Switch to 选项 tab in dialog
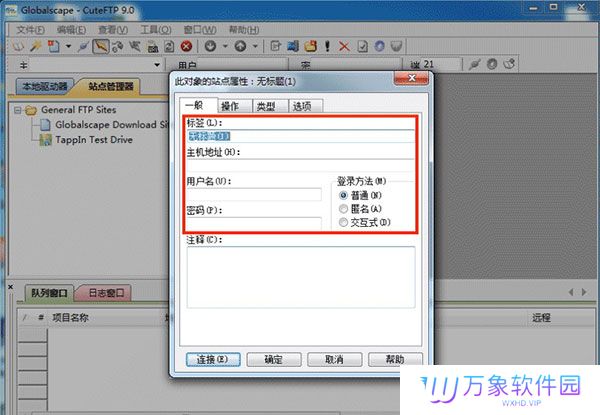The height and width of the screenshot is (415, 600). pos(306,106)
